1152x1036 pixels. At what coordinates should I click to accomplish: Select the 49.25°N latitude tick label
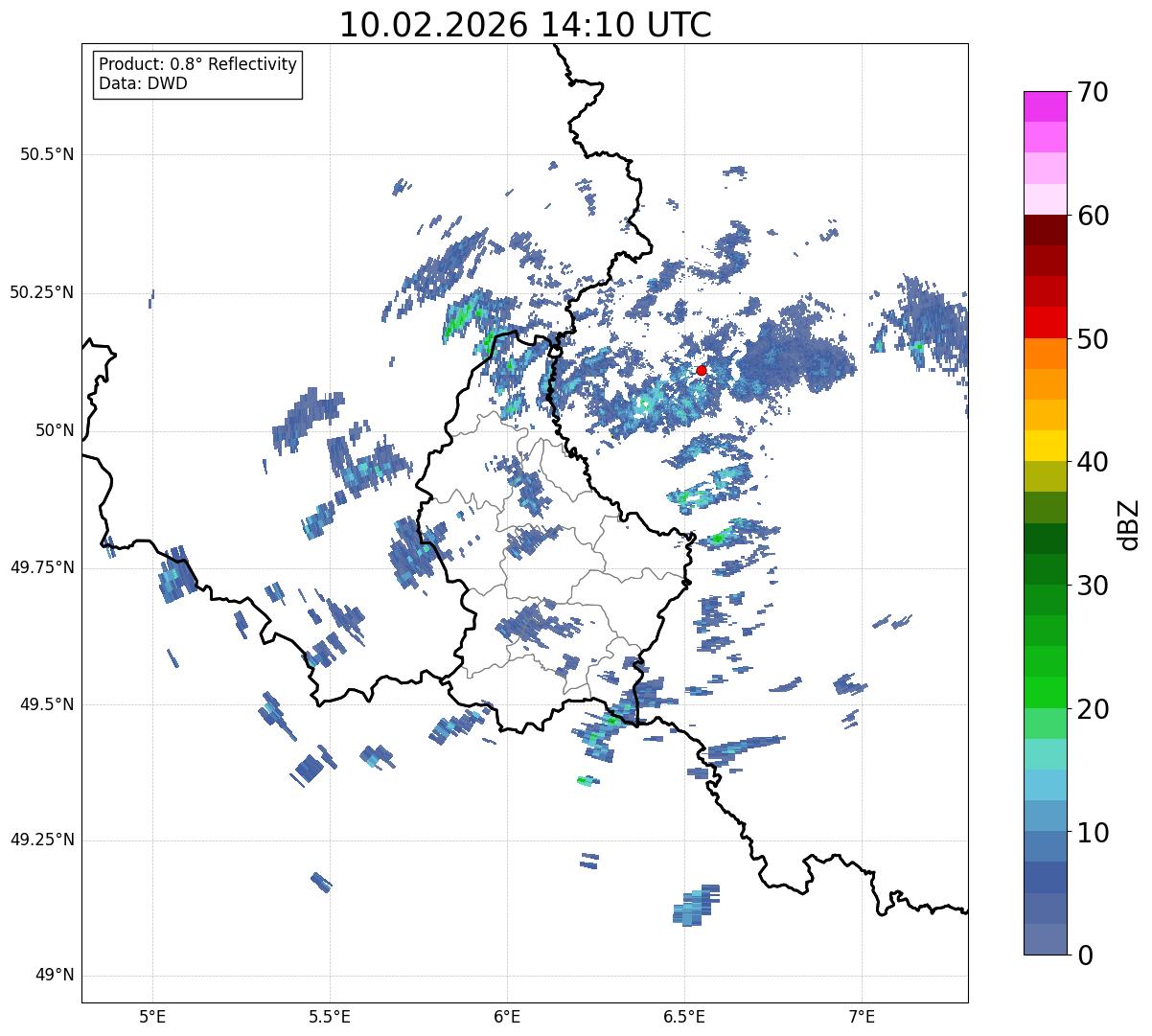click(x=42, y=840)
